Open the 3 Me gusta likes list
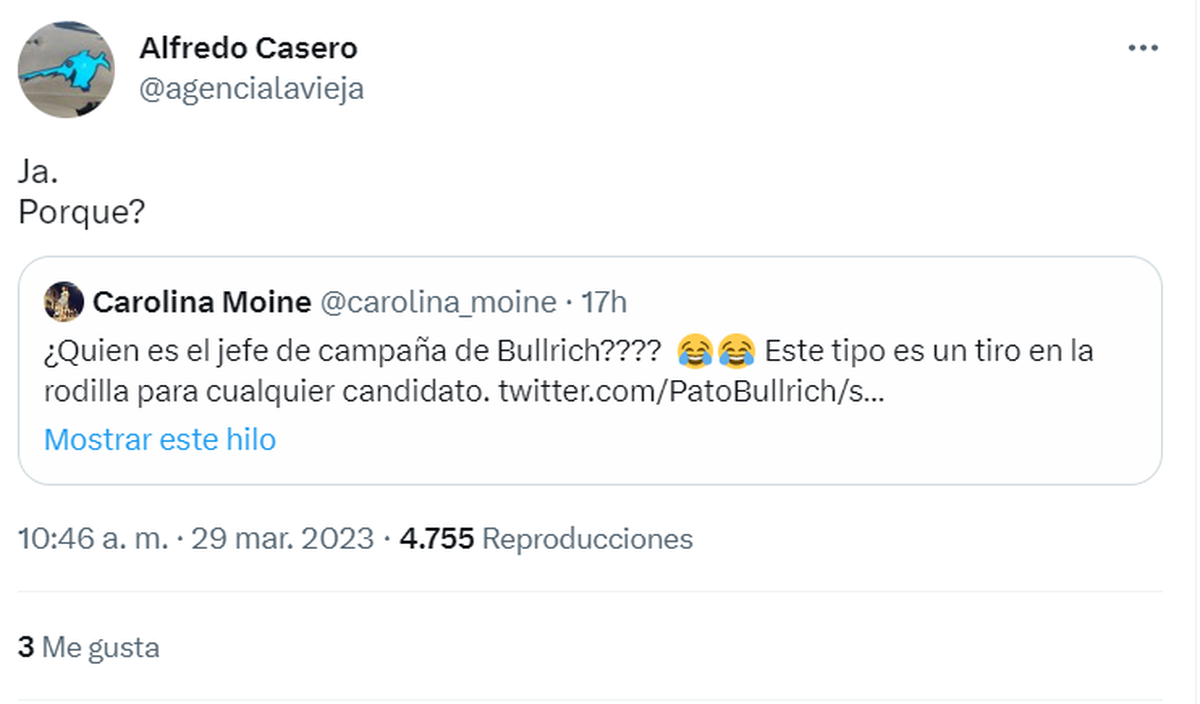1200x704 pixels. coord(89,647)
